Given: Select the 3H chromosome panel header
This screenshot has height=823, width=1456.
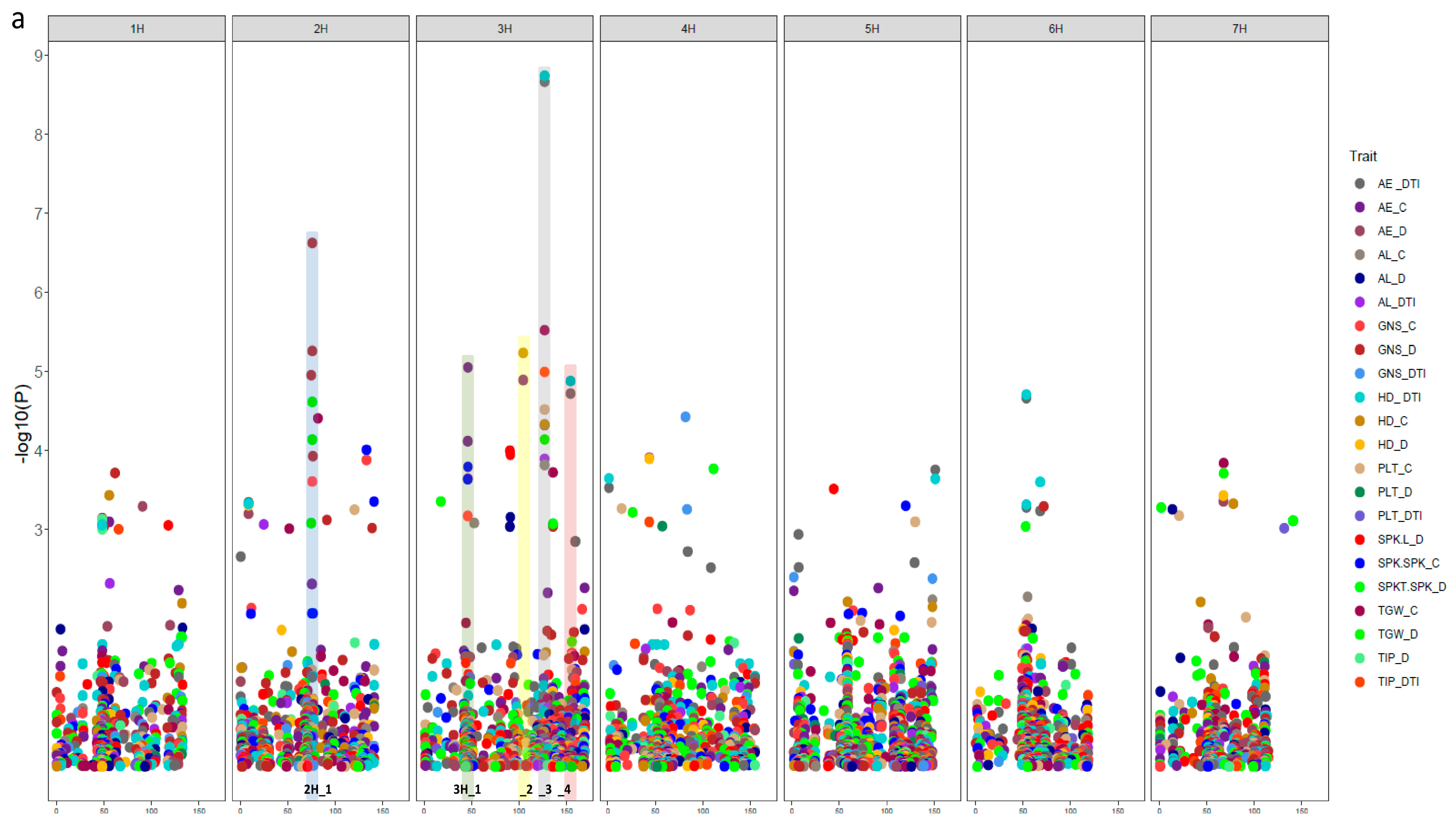Looking at the screenshot, I should coord(504,29).
